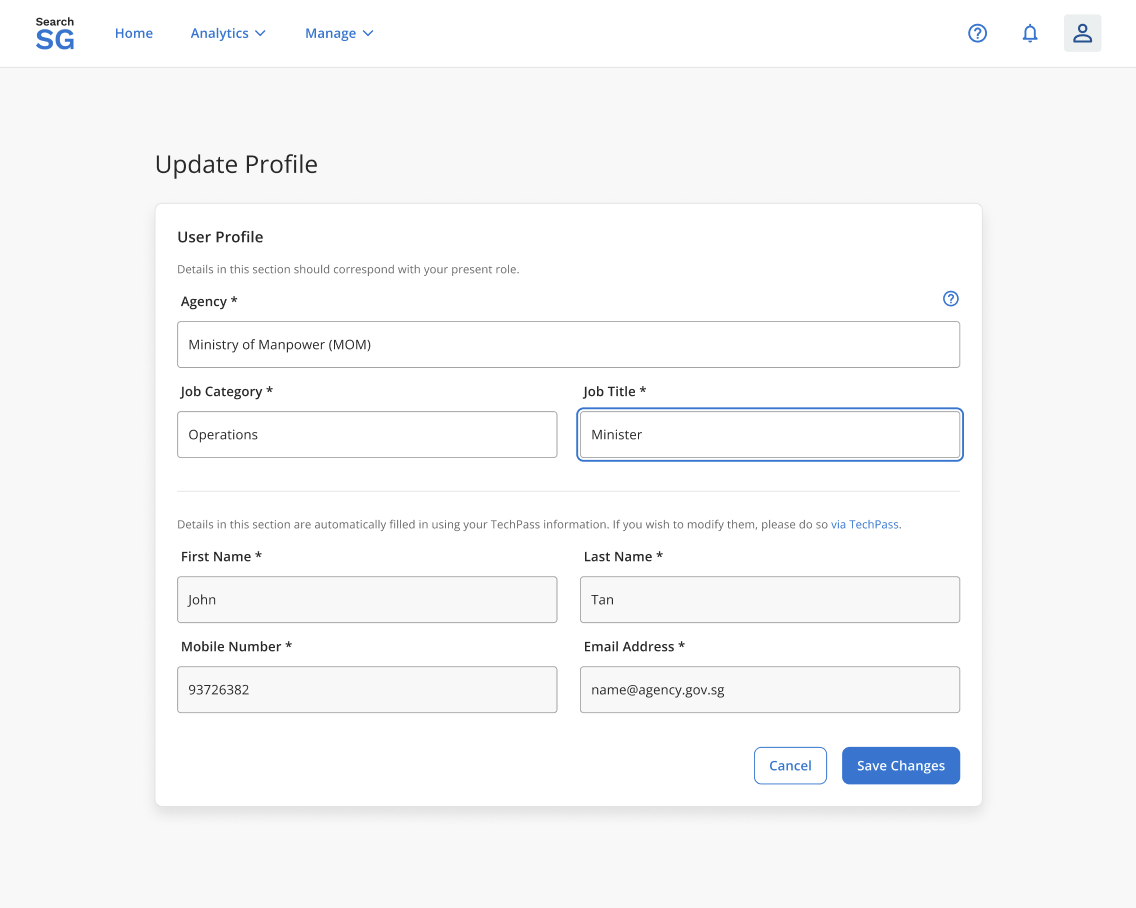Click the Agency input field
The width and height of the screenshot is (1136, 908).
click(568, 343)
